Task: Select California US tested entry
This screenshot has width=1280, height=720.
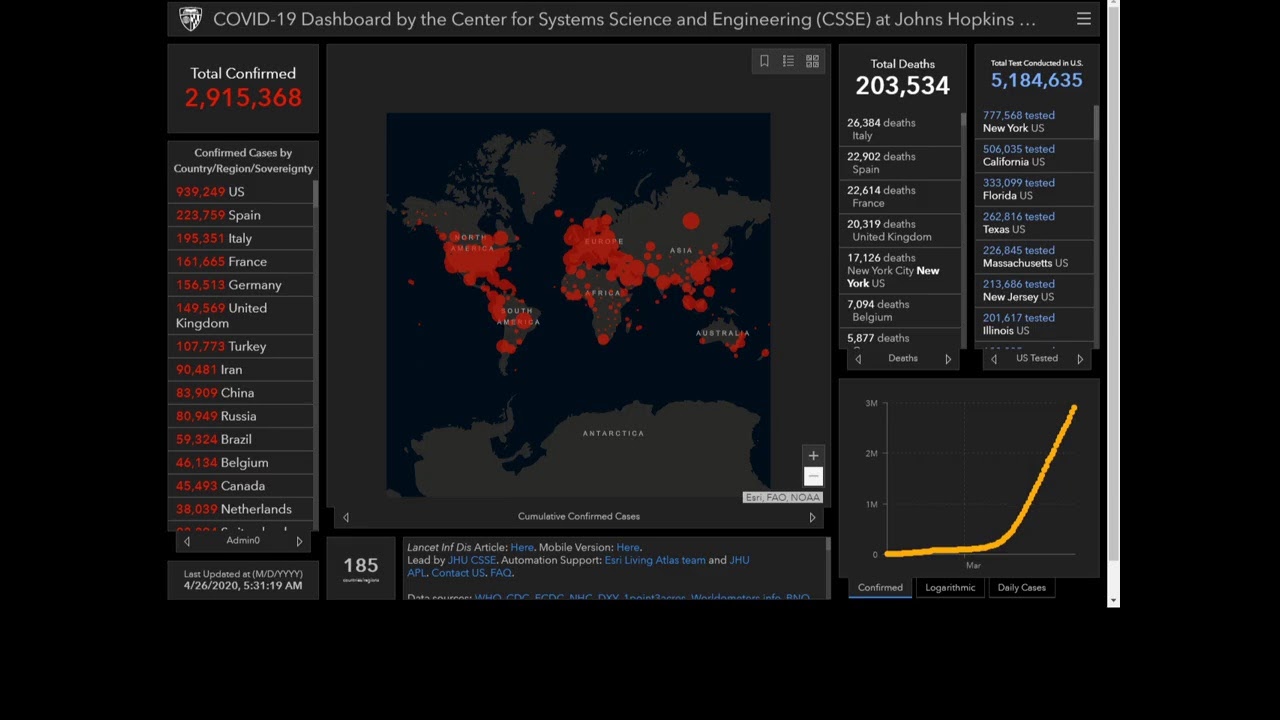Action: tap(1034, 156)
